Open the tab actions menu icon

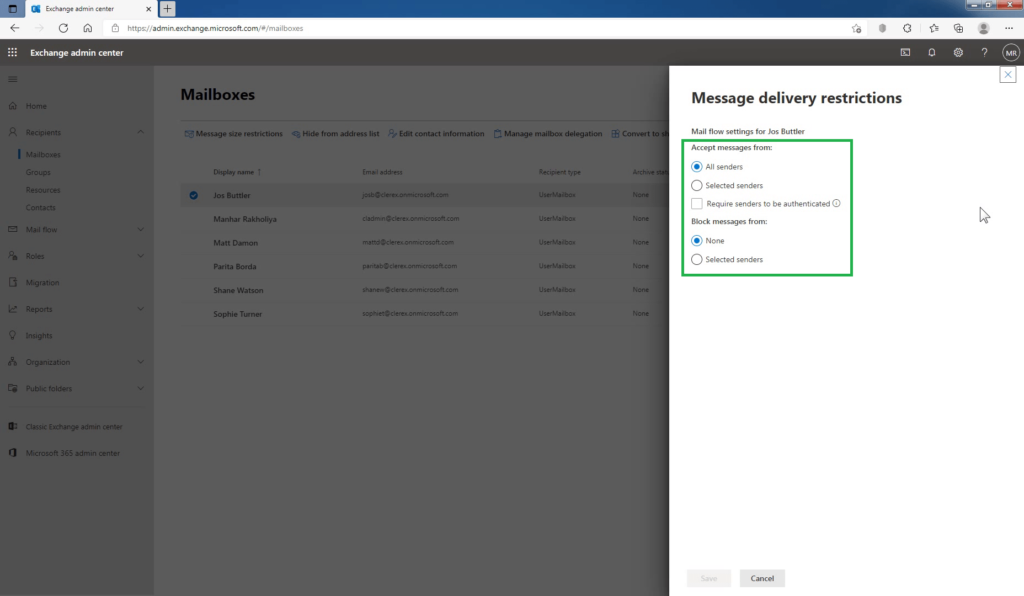12,8
